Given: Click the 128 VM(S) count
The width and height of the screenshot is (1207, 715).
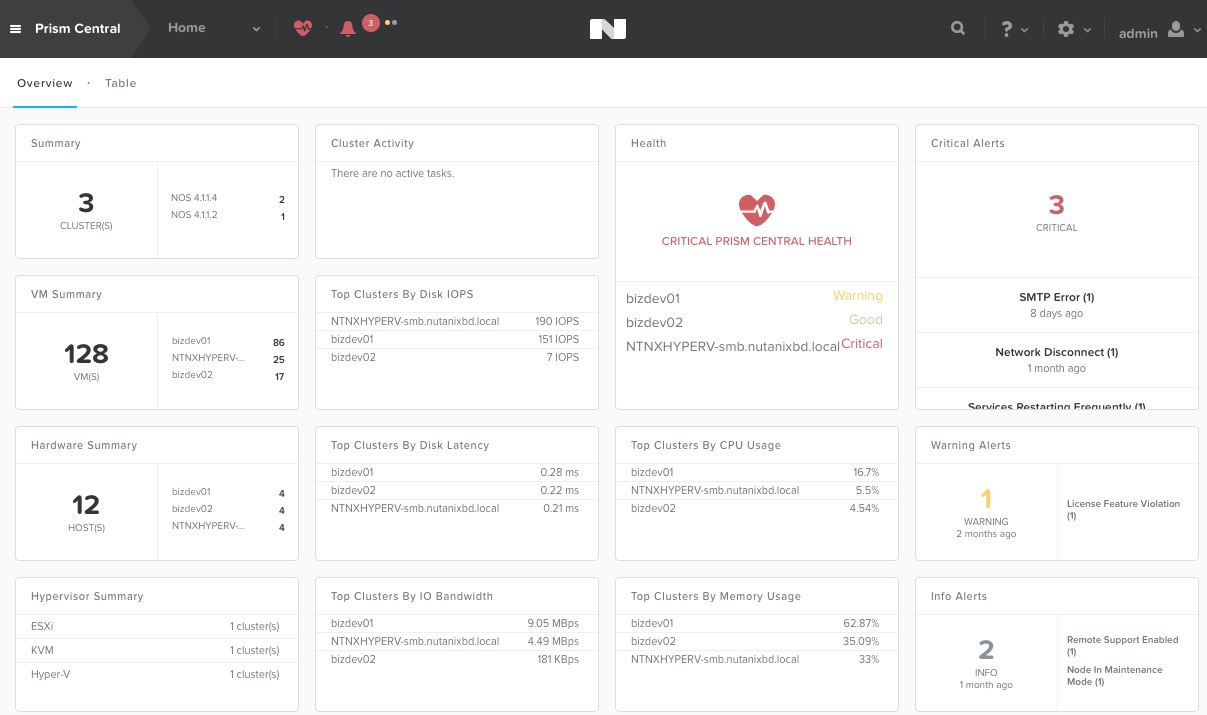Looking at the screenshot, I should coord(86,361).
